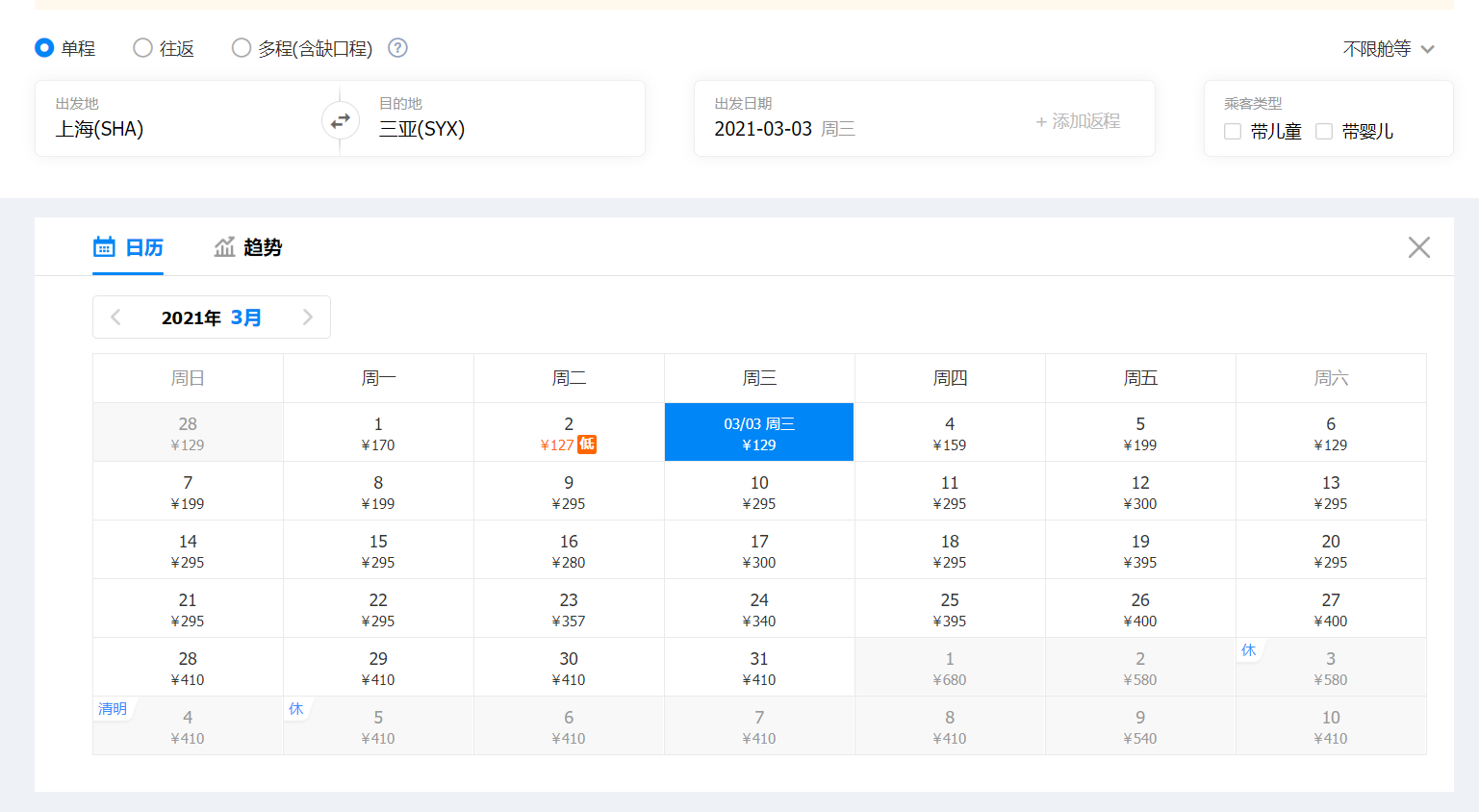The width and height of the screenshot is (1479, 812).
Task: Swap departure and destination cities
Action: click(340, 121)
